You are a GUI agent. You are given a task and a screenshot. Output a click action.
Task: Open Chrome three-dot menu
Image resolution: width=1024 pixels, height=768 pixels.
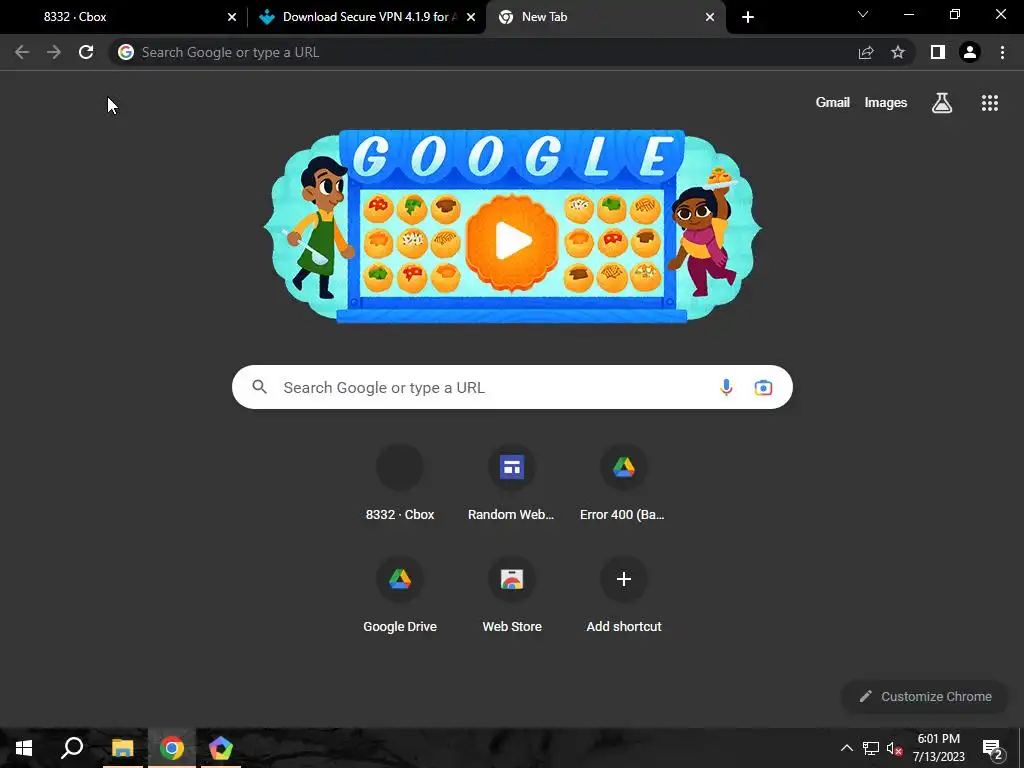[x=1002, y=52]
